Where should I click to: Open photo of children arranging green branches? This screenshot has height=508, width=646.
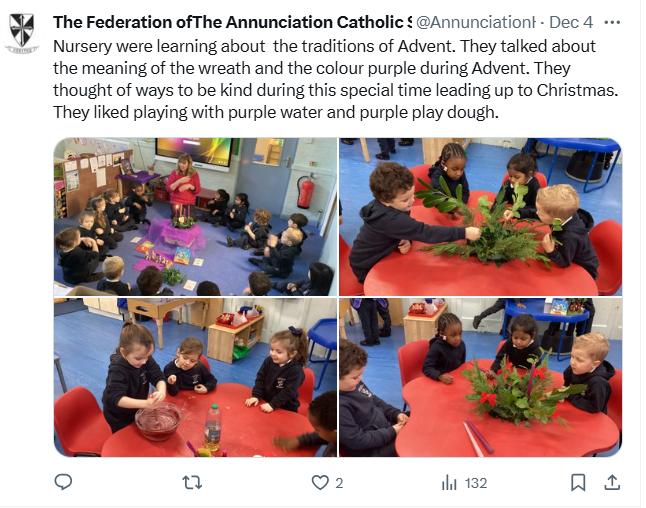[x=480, y=217]
